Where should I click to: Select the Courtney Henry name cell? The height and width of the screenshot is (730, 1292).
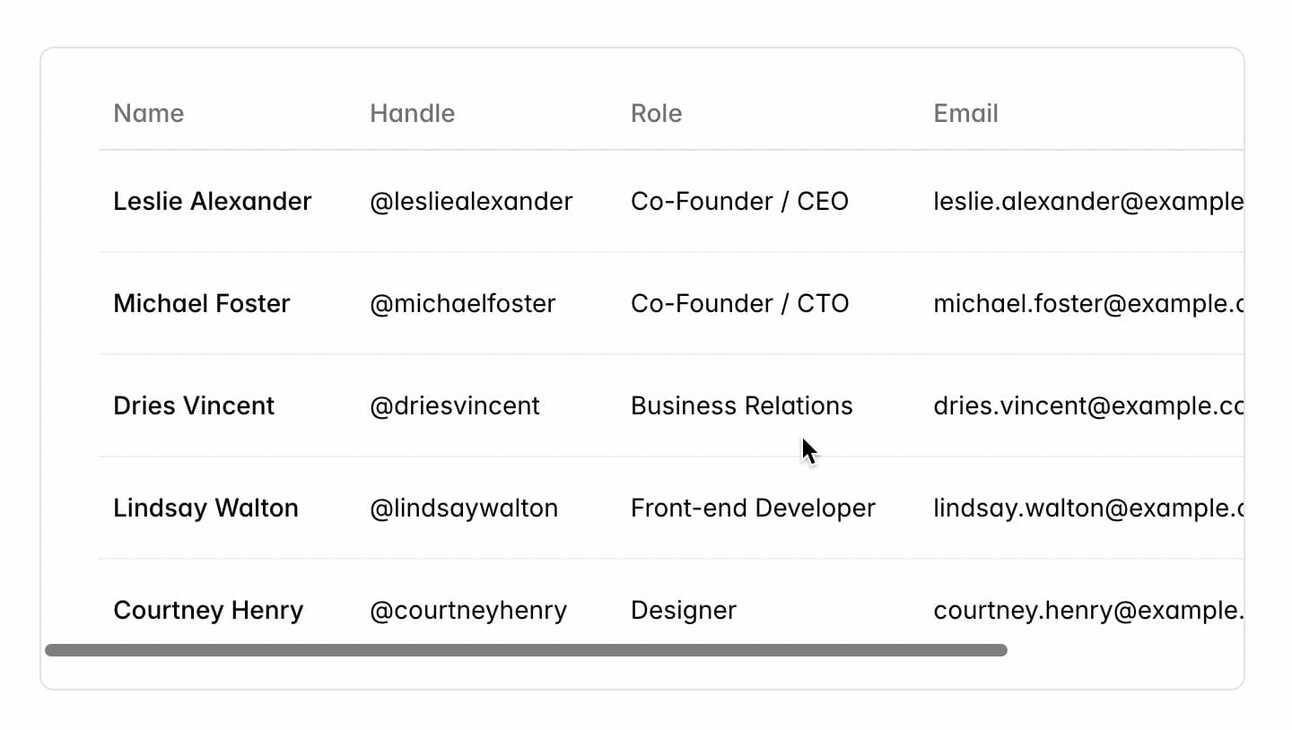[x=208, y=610]
